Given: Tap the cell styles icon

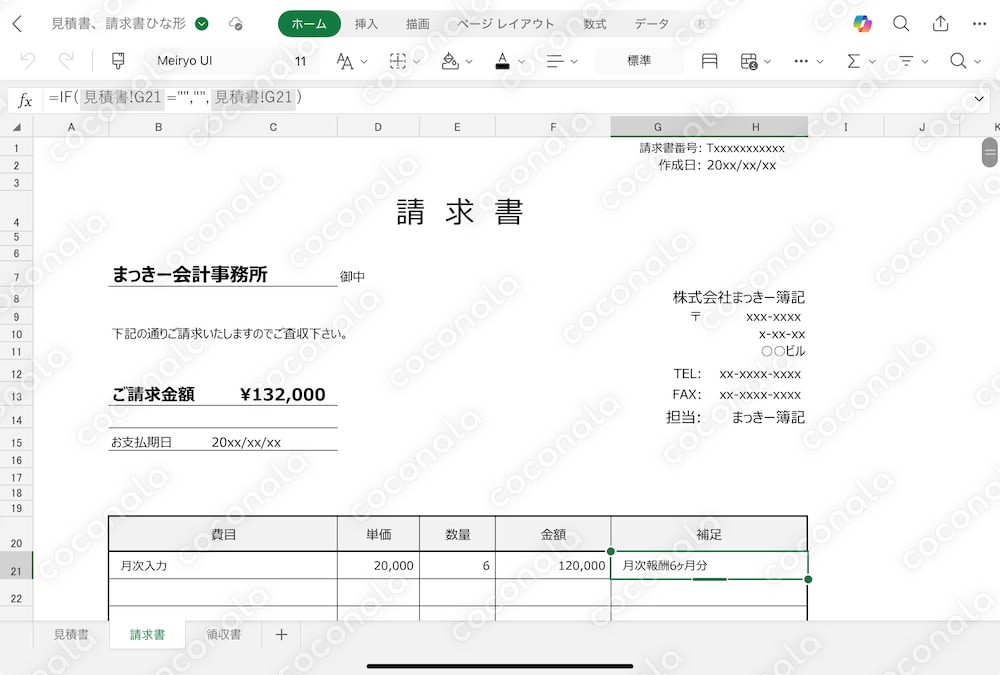Looking at the screenshot, I should click(x=709, y=61).
